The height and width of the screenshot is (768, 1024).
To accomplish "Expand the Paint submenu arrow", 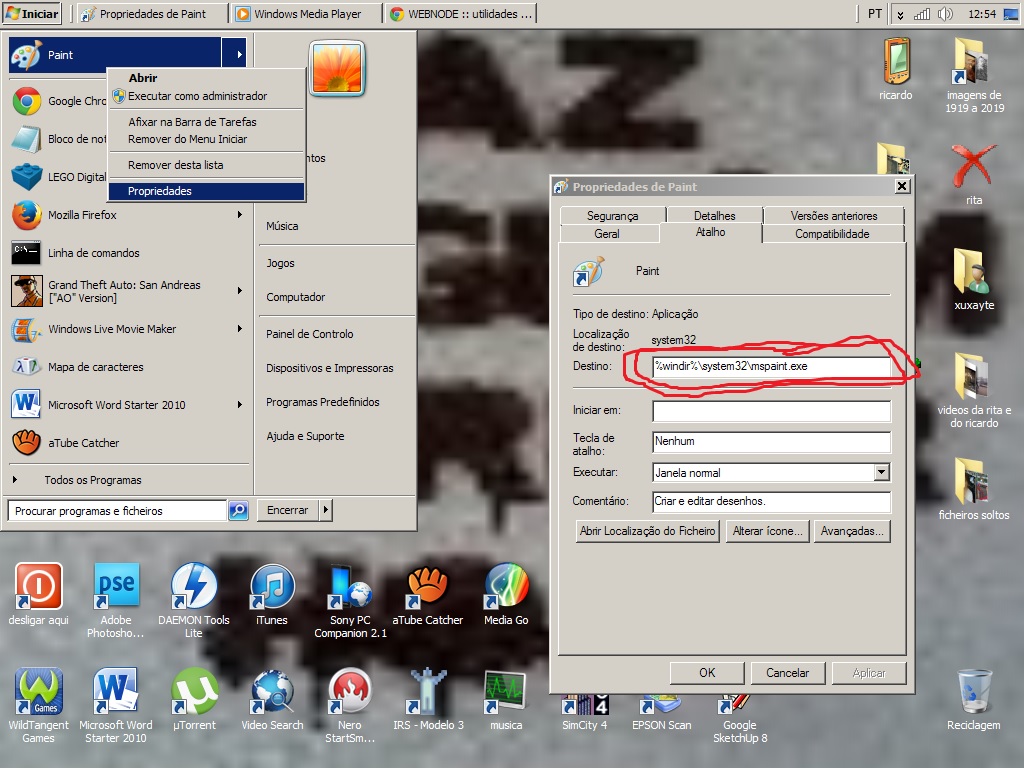I will coord(237,55).
